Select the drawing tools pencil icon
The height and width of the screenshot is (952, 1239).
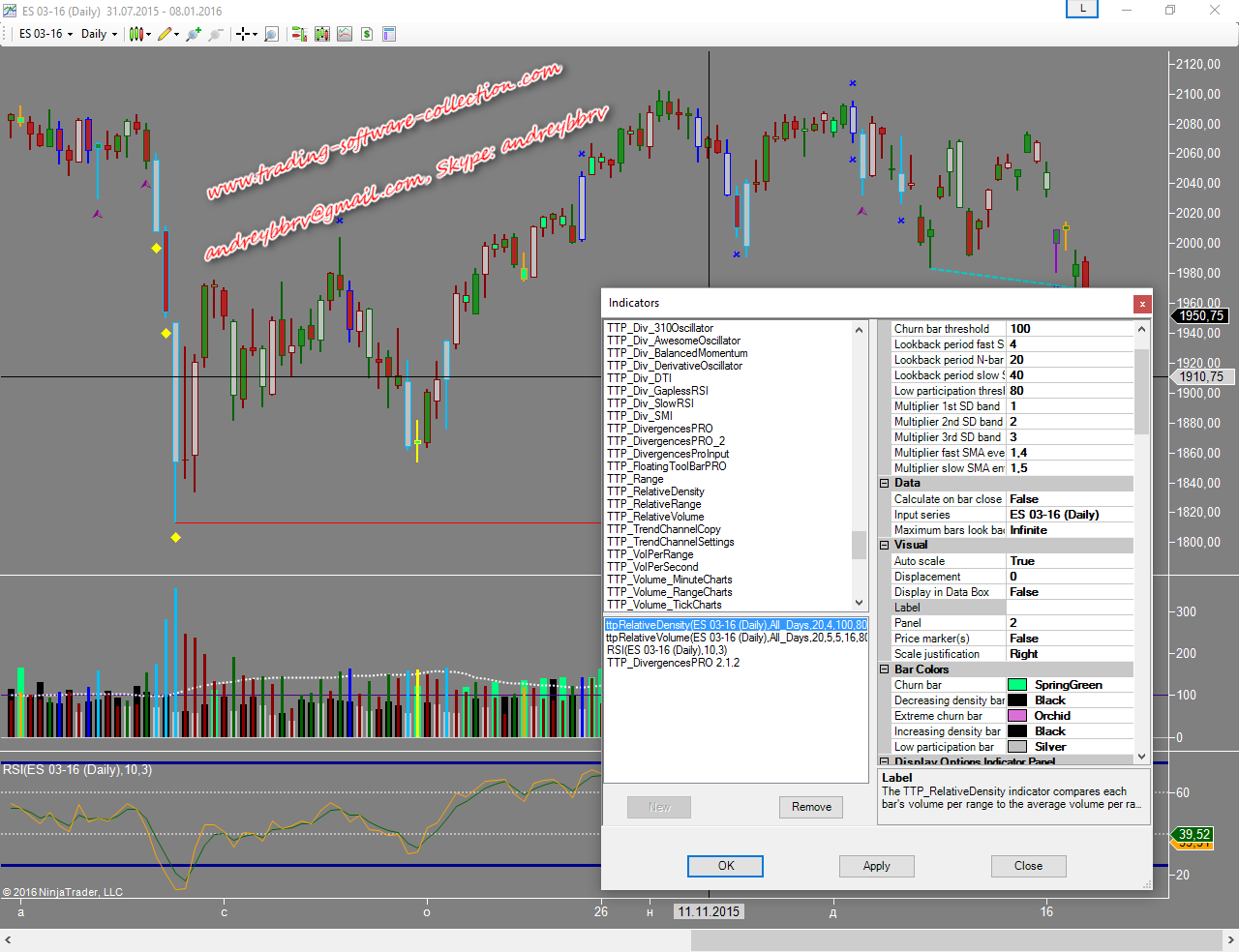[165, 34]
